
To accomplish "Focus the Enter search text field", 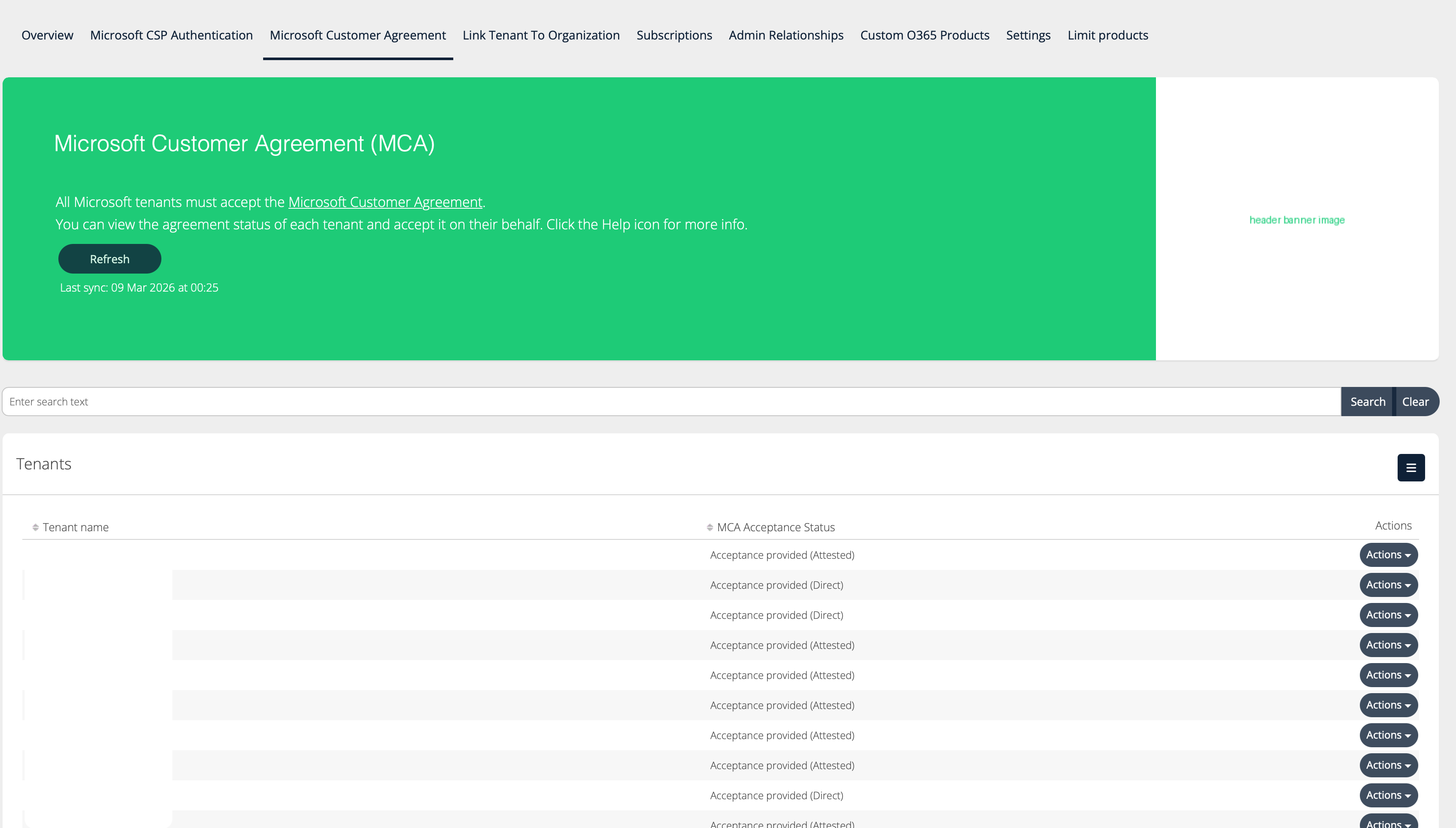I will [x=672, y=402].
